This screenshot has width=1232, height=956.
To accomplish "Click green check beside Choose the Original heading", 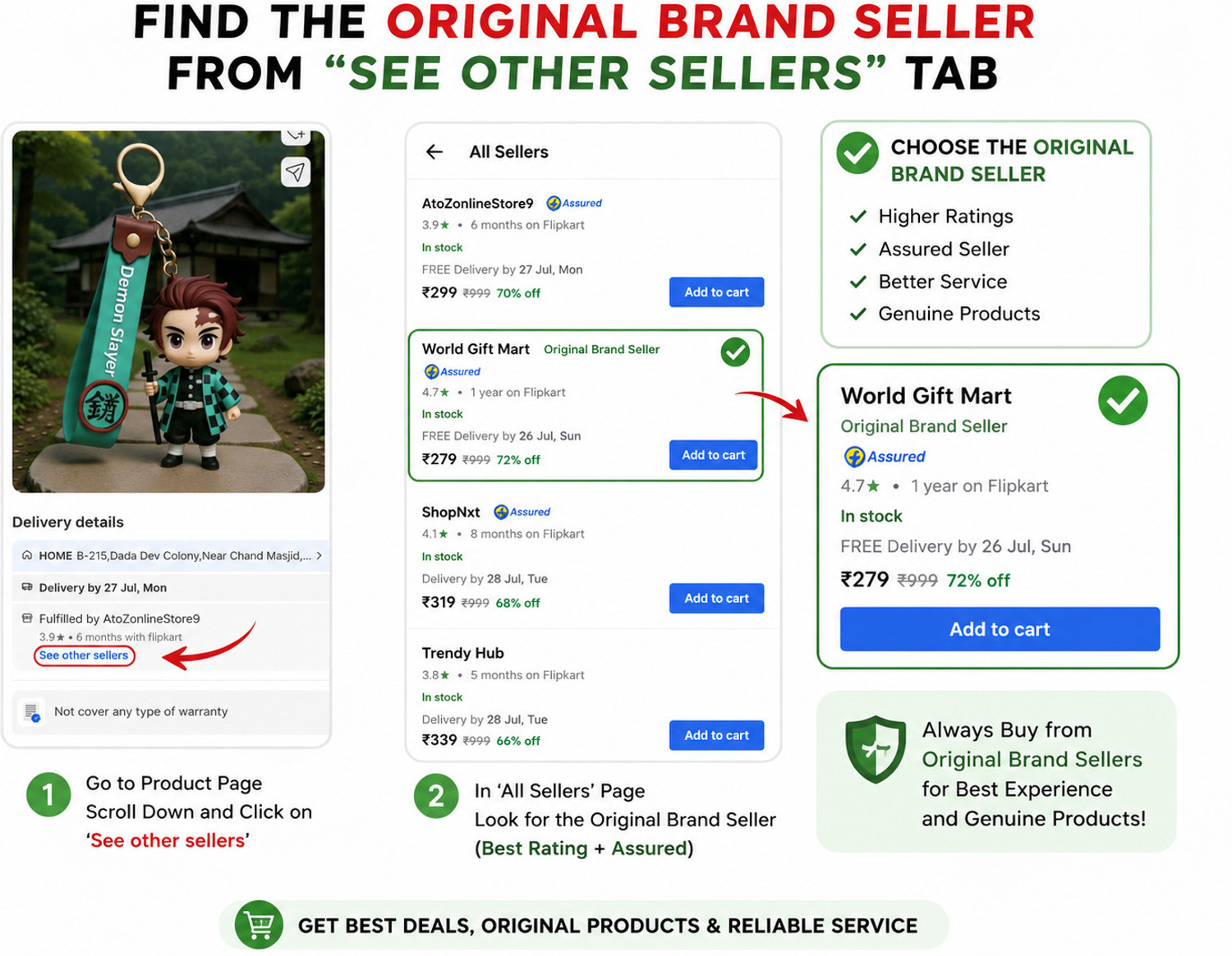I will pos(857,153).
